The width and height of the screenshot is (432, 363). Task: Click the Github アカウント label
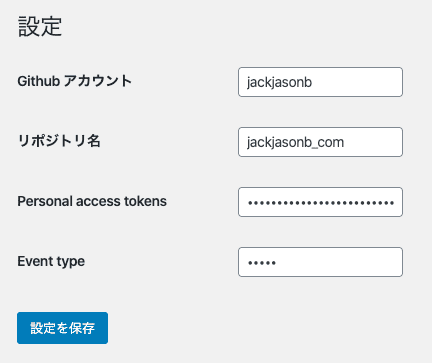[x=75, y=81]
